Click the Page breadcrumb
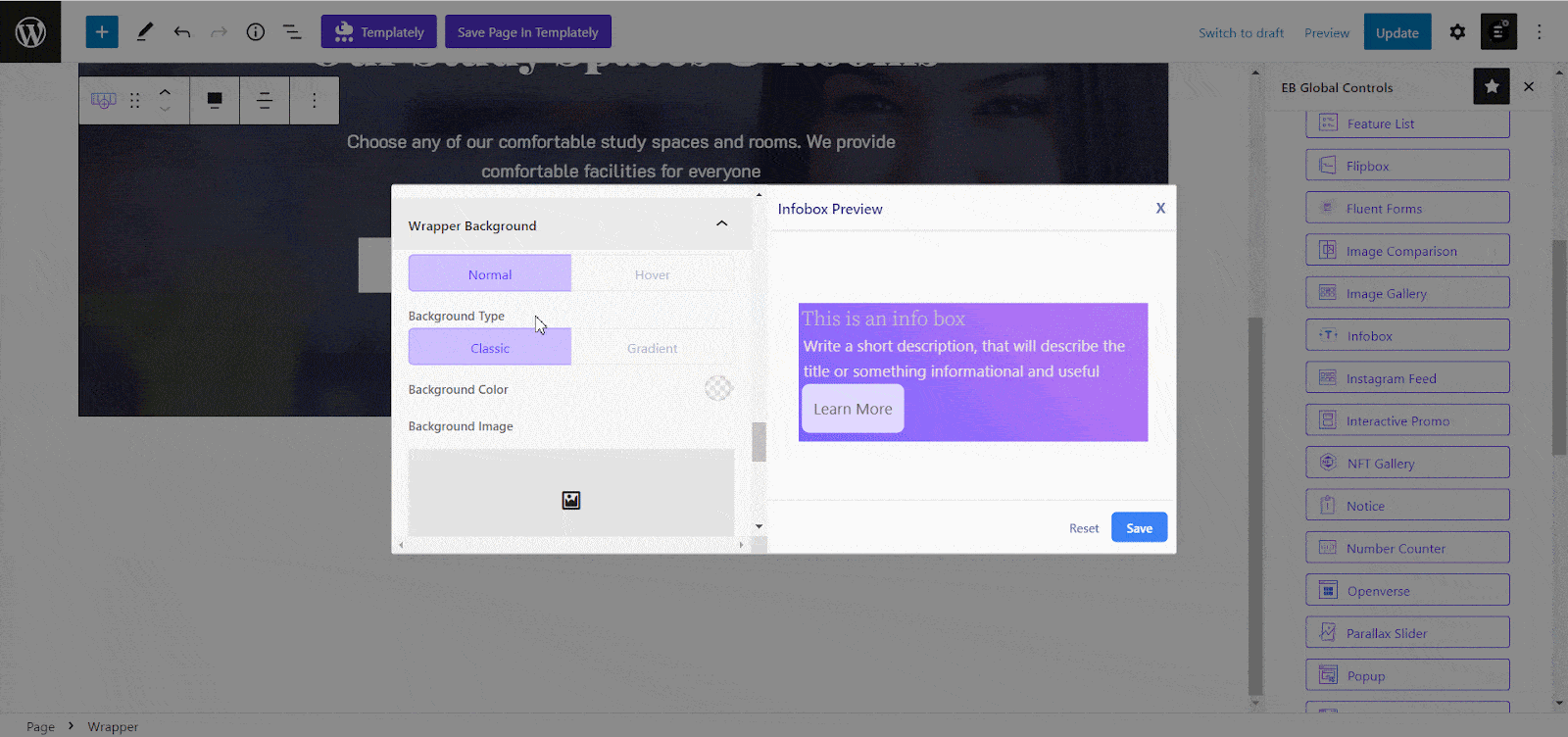1568x737 pixels. (40, 726)
